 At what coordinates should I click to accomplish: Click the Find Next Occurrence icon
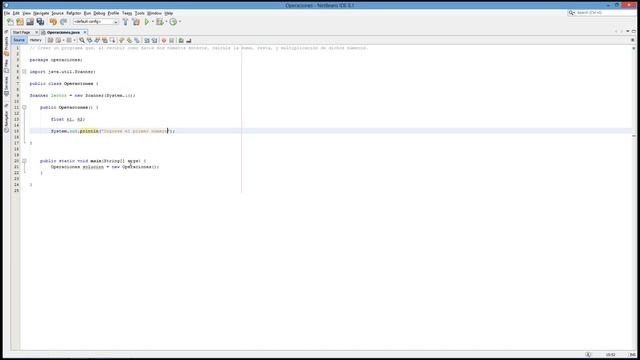click(97, 40)
